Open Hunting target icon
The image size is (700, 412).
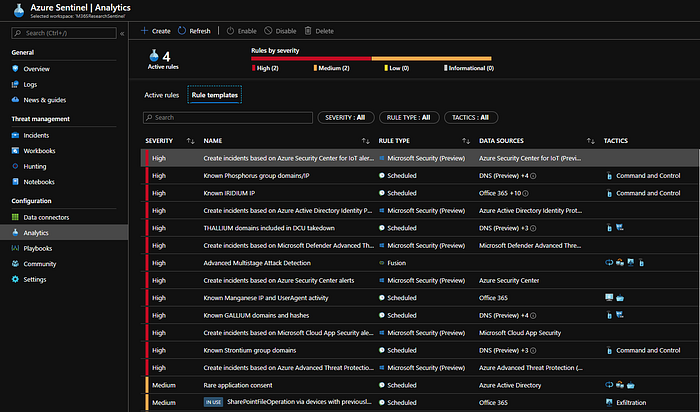15,166
